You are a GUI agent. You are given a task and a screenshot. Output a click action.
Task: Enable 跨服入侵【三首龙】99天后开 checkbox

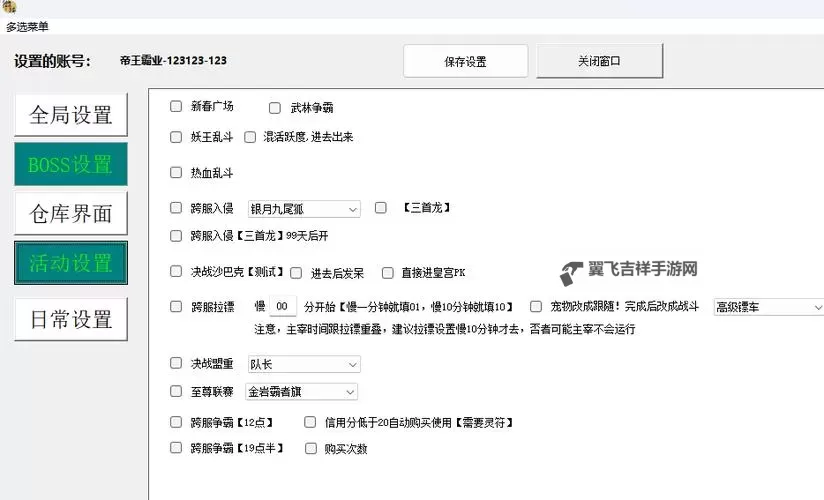176,236
